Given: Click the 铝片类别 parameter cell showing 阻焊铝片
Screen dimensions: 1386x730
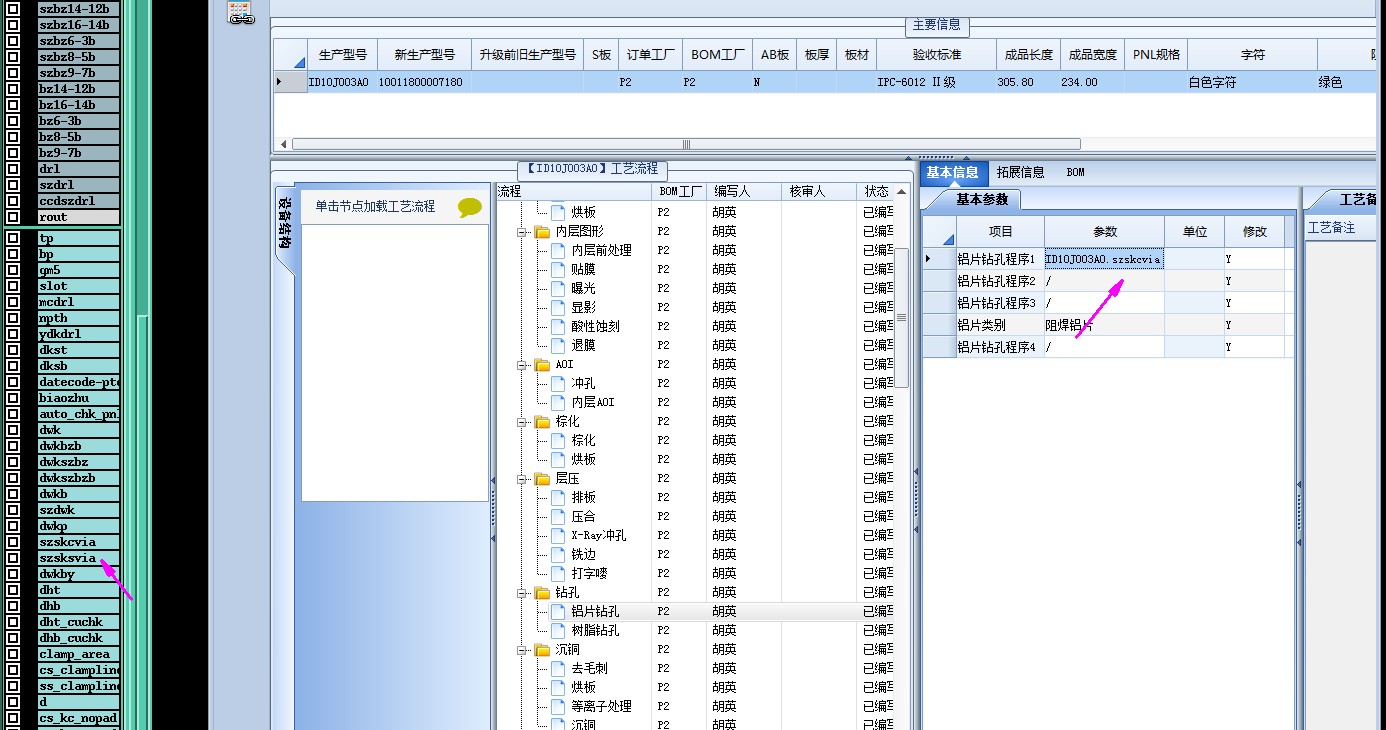Looking at the screenshot, I should (x=1104, y=325).
